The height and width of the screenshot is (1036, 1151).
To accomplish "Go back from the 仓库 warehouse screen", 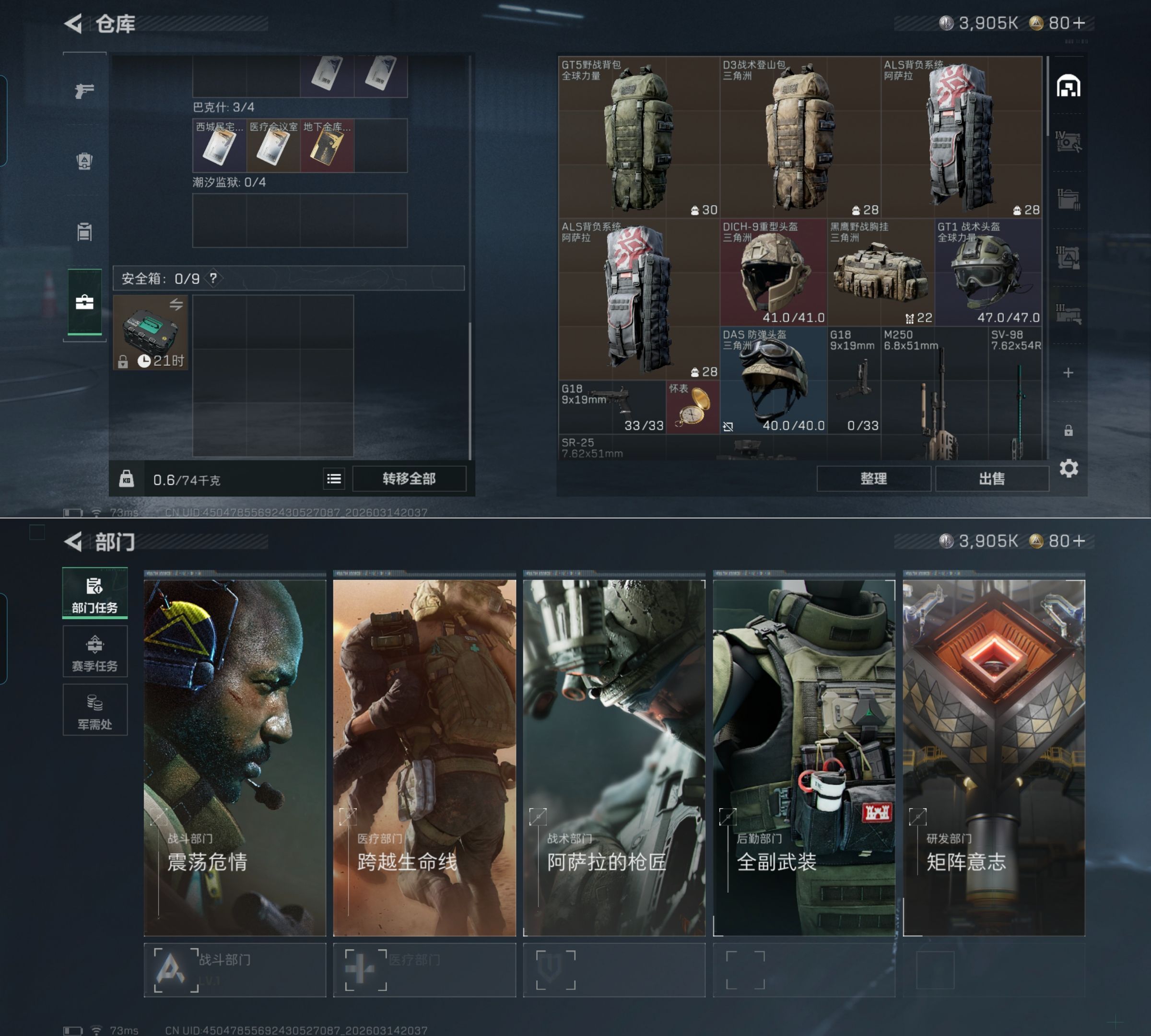I will pyautogui.click(x=73, y=24).
